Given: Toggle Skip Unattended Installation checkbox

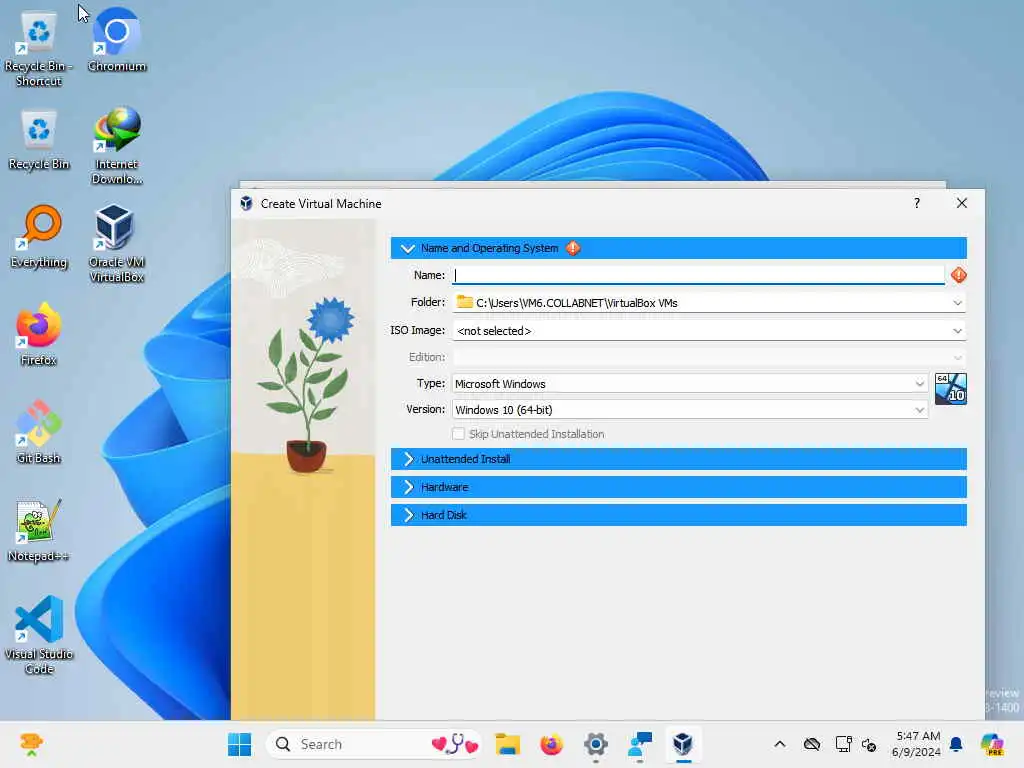Looking at the screenshot, I should tap(458, 434).
